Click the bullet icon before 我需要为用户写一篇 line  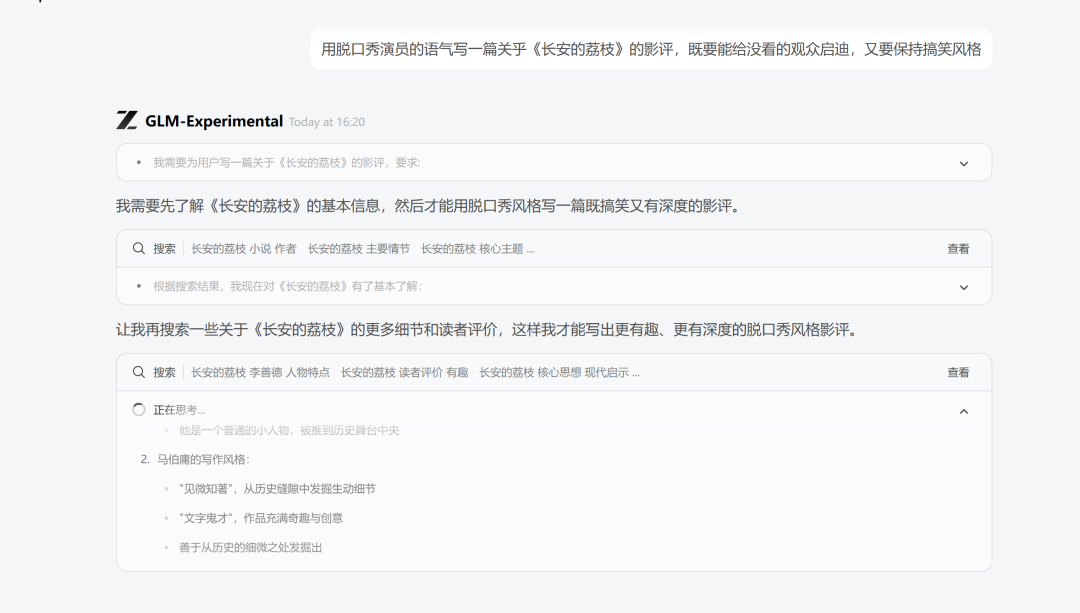pyautogui.click(x=136, y=162)
